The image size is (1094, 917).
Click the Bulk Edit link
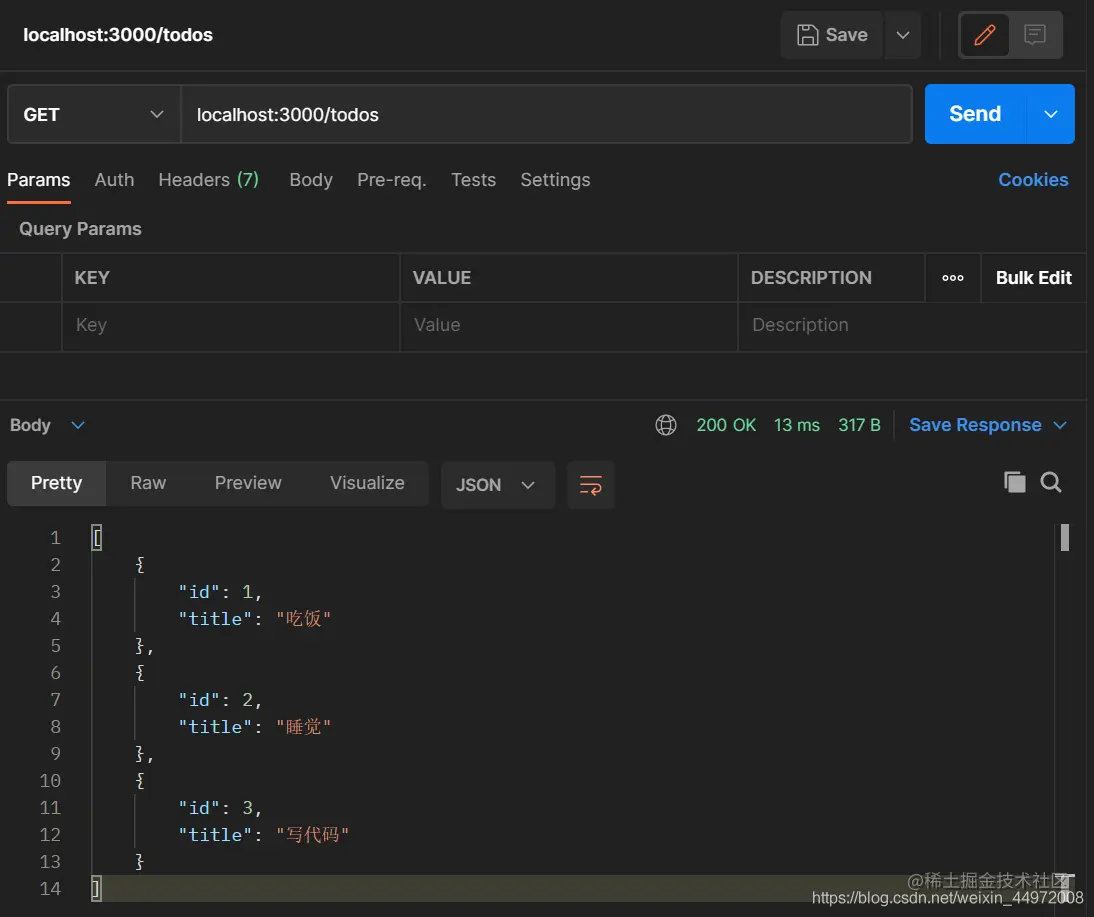[1033, 278]
